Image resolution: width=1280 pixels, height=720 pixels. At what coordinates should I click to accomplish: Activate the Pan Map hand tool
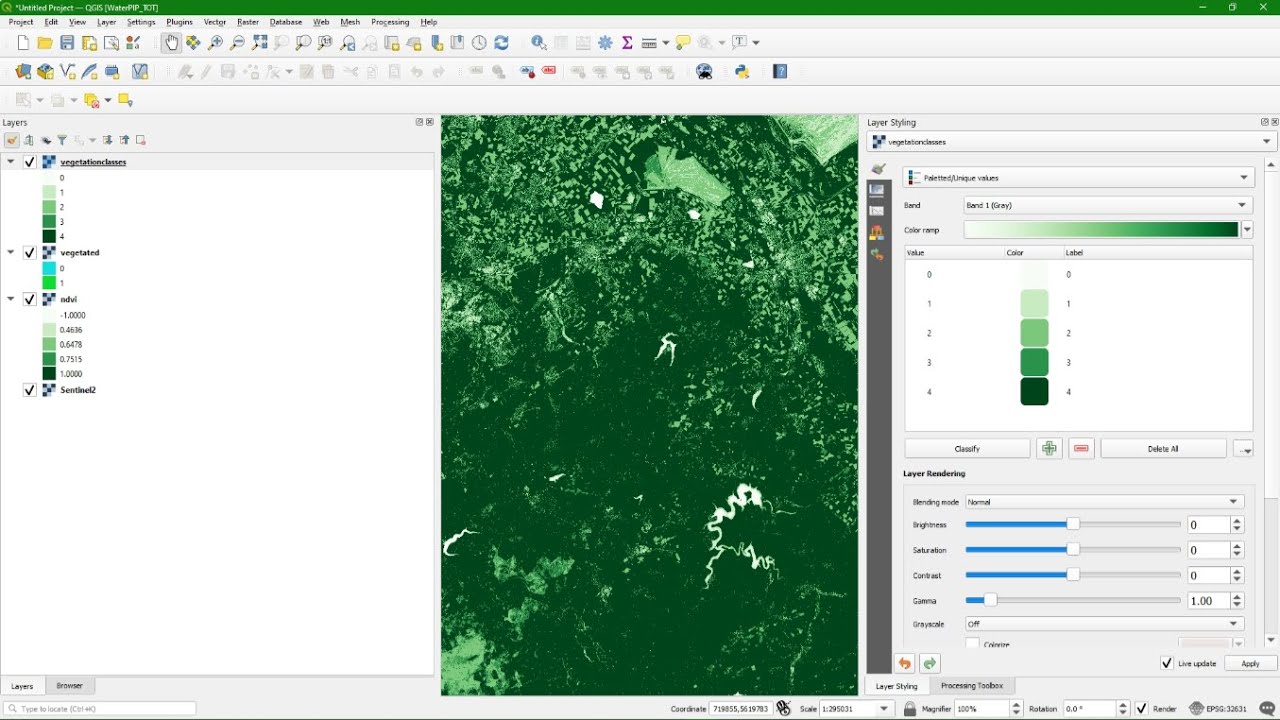171,42
